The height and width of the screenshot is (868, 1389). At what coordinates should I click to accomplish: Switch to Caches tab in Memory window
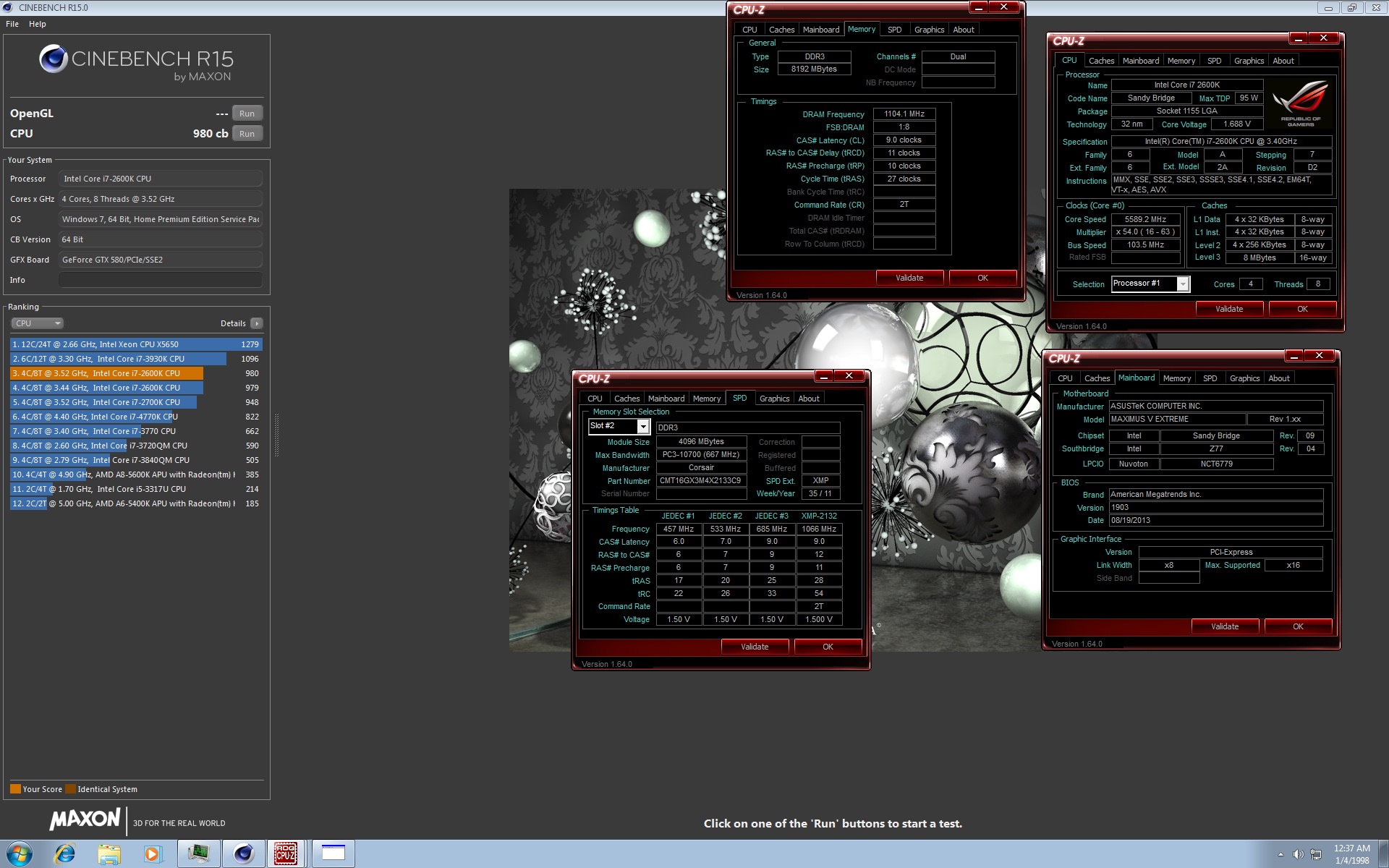click(x=781, y=30)
